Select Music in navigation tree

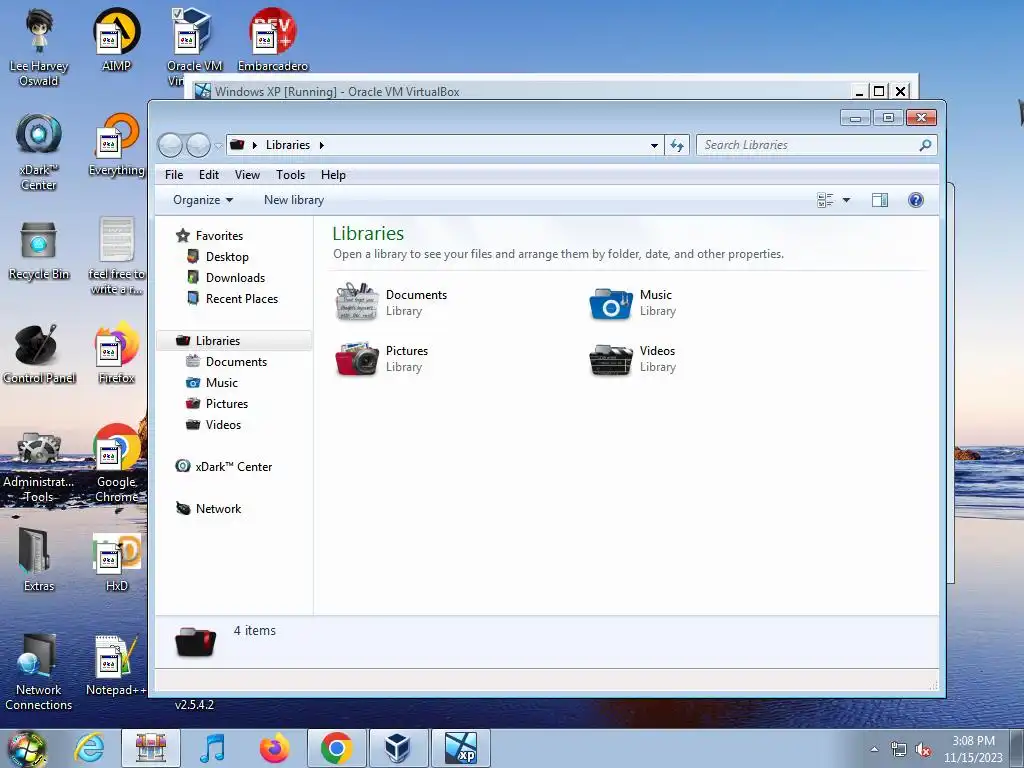pyautogui.click(x=212, y=383)
